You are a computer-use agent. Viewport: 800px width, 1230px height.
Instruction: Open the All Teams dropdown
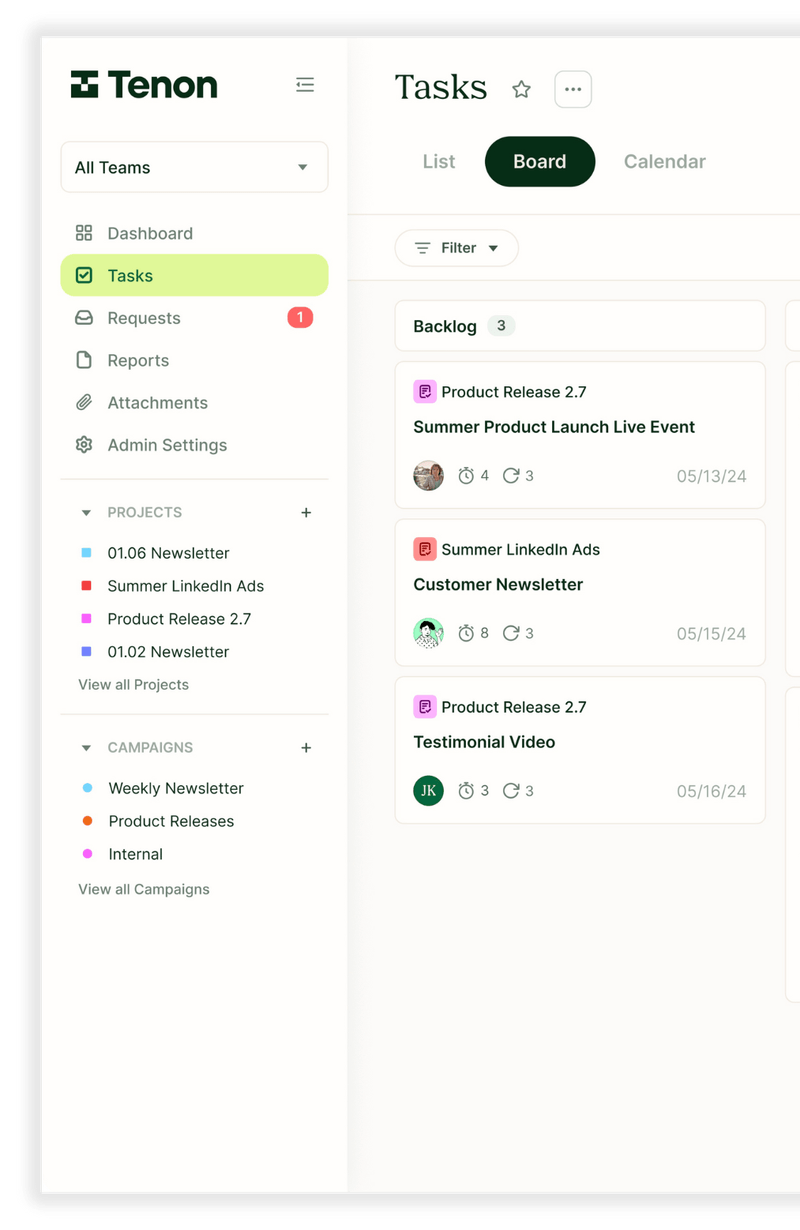click(x=194, y=167)
